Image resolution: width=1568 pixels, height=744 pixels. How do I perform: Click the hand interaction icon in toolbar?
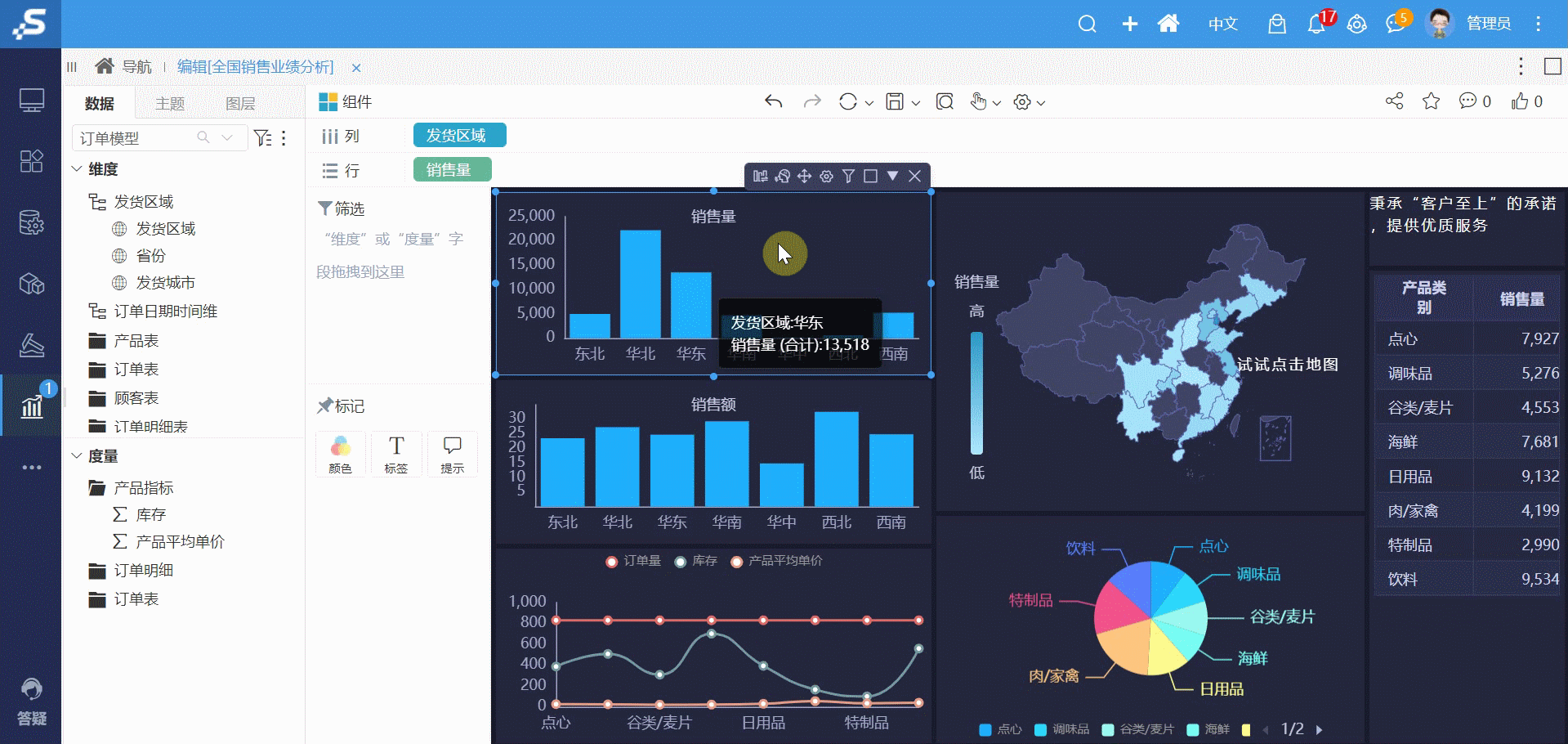click(978, 101)
